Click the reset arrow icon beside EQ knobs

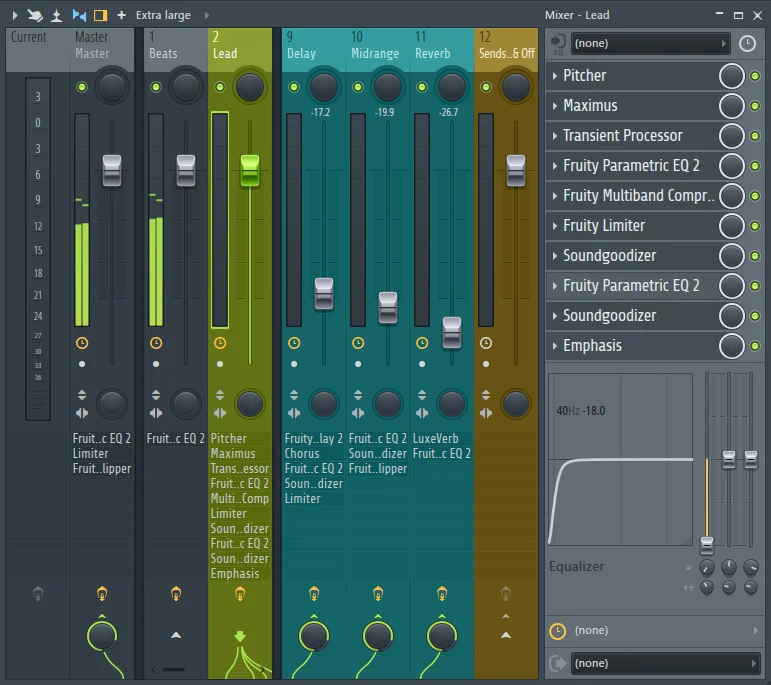(688, 587)
